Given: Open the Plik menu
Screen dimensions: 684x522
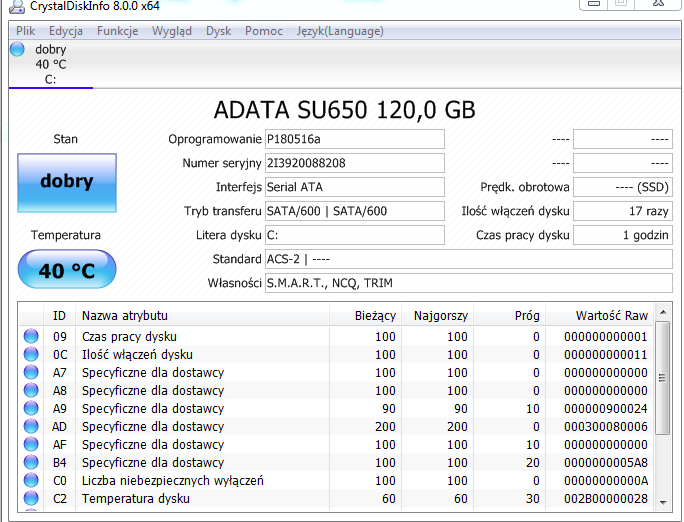Looking at the screenshot, I should pos(25,31).
